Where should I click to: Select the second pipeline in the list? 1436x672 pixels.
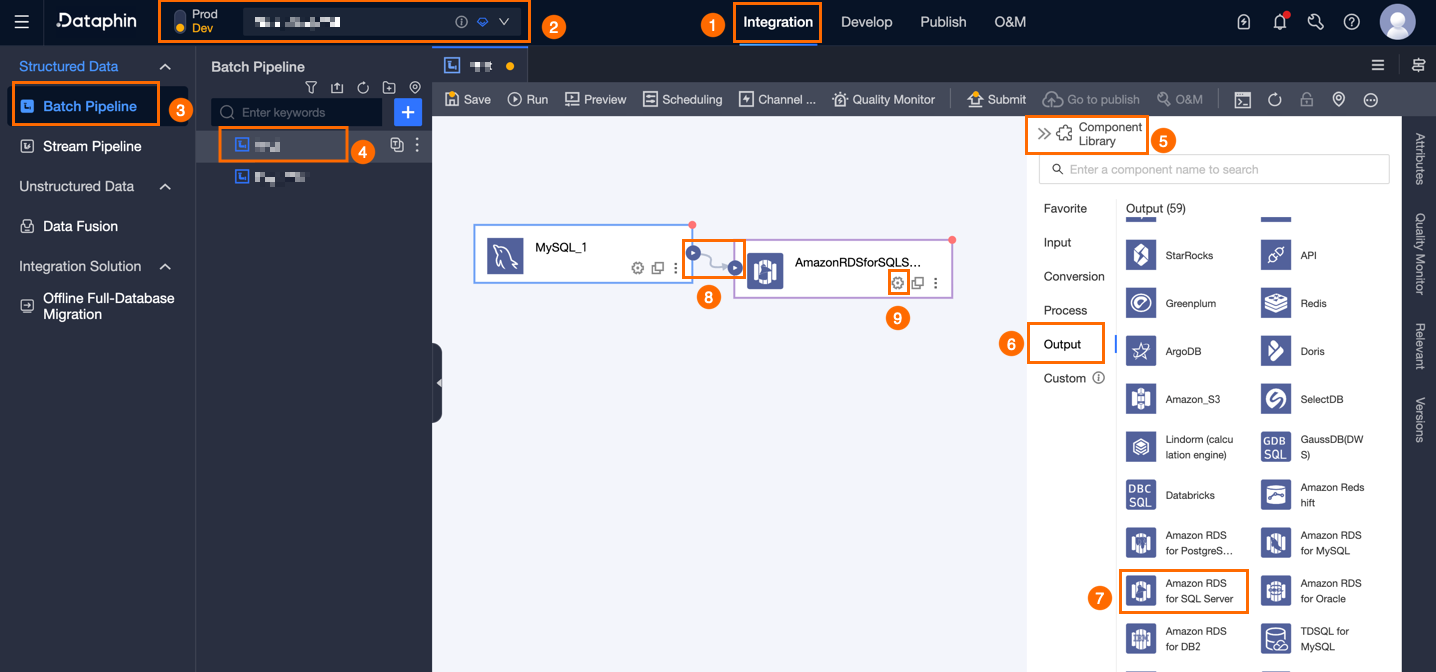tap(272, 177)
